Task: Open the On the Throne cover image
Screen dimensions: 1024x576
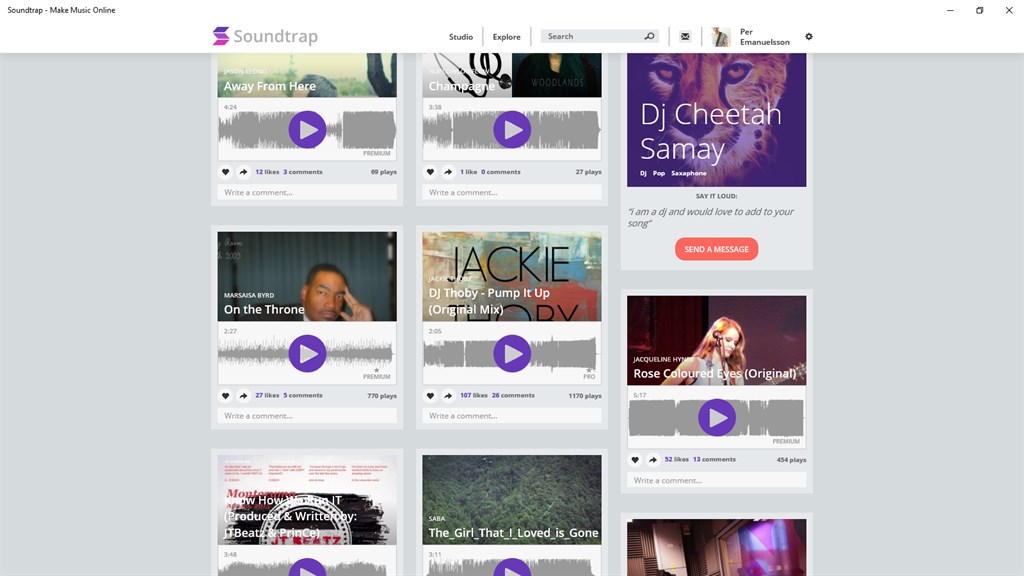Action: coord(307,276)
